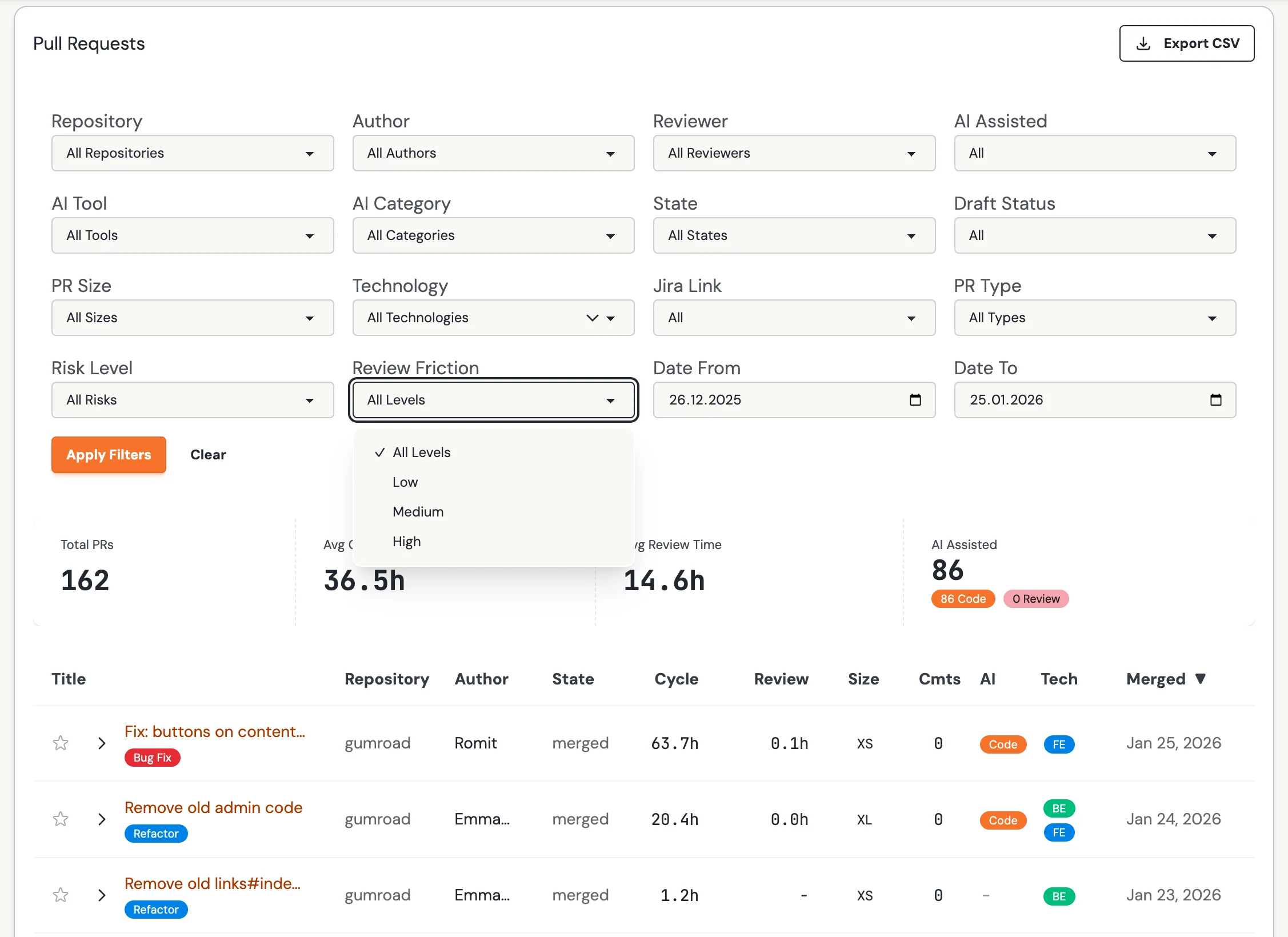Close the Review Friction dropdown box
The width and height of the screenshot is (1288, 937).
pos(493,400)
